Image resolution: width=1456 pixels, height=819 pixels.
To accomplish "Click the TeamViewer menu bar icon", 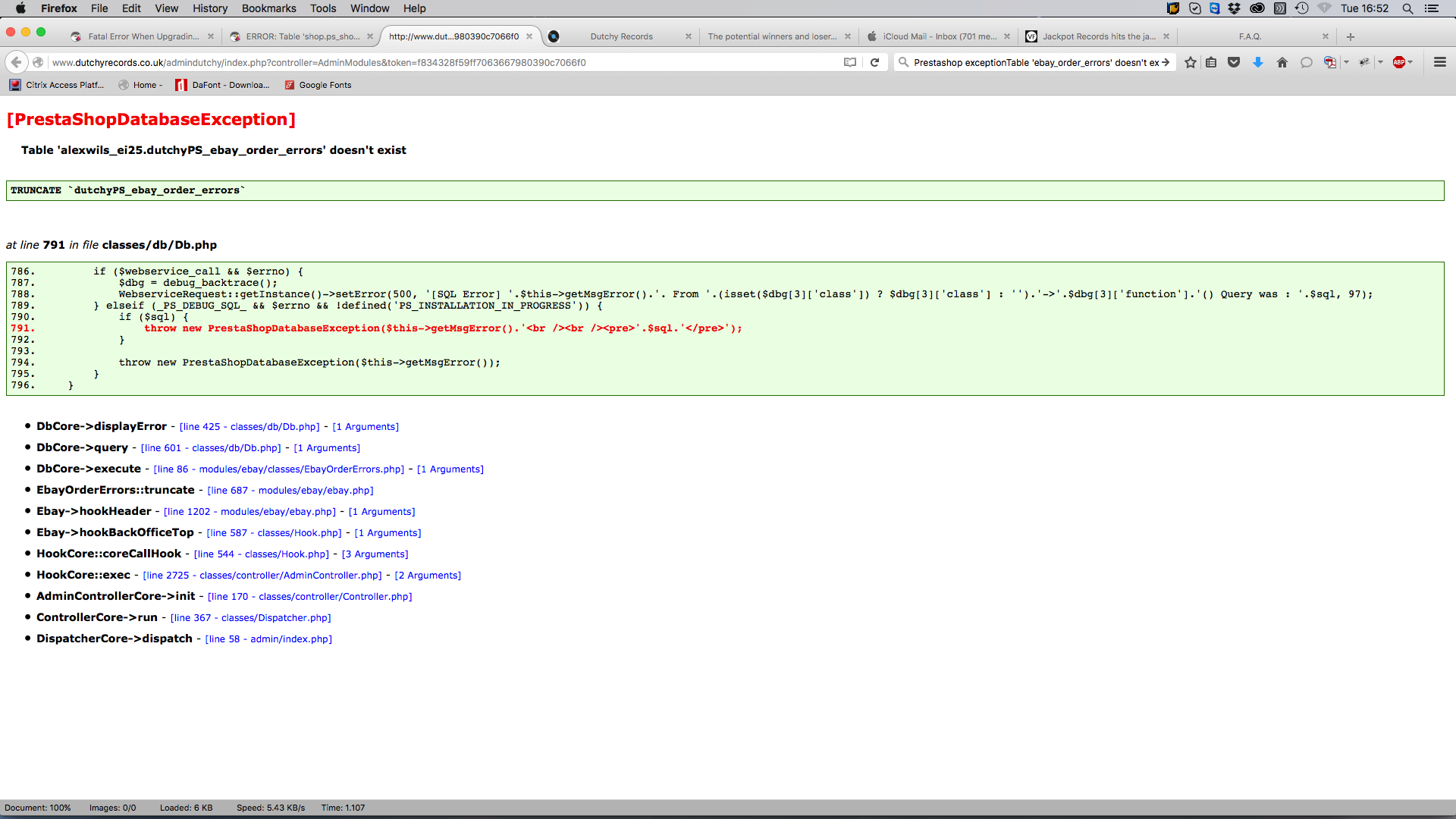I will coord(1215,8).
